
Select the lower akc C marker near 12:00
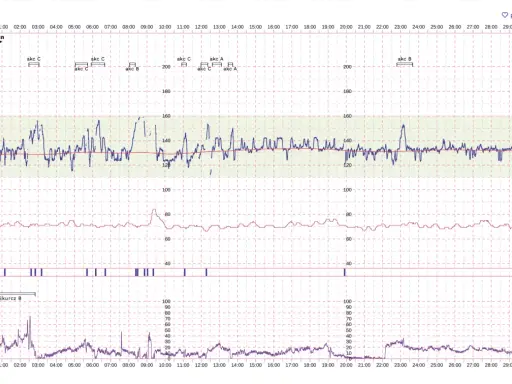204,67
